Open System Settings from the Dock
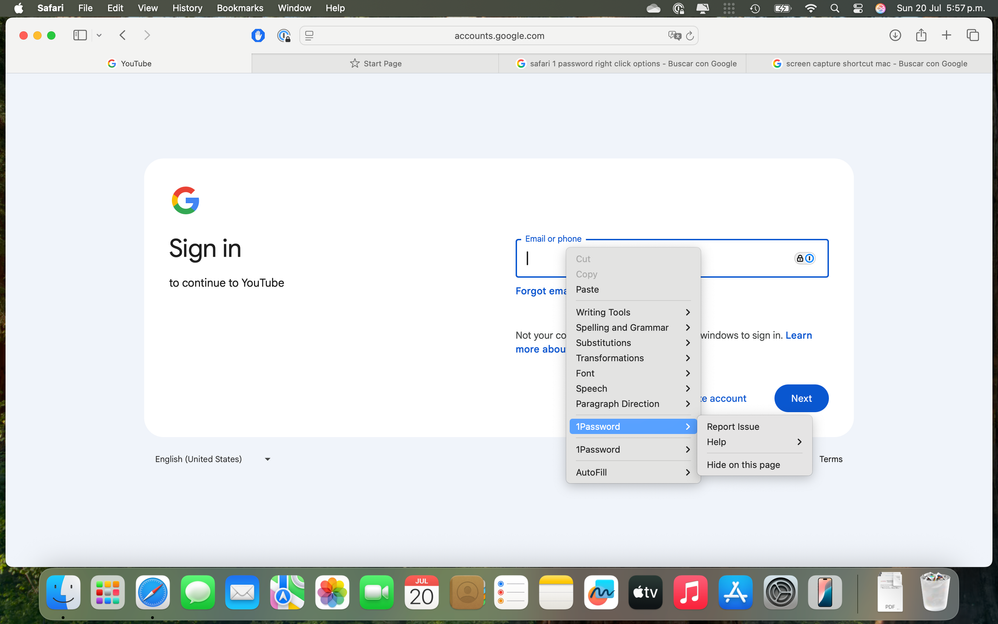998x624 pixels. click(x=780, y=593)
